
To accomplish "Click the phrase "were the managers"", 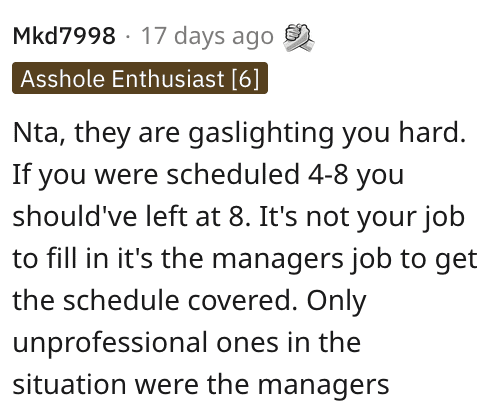I will tap(262, 385).
